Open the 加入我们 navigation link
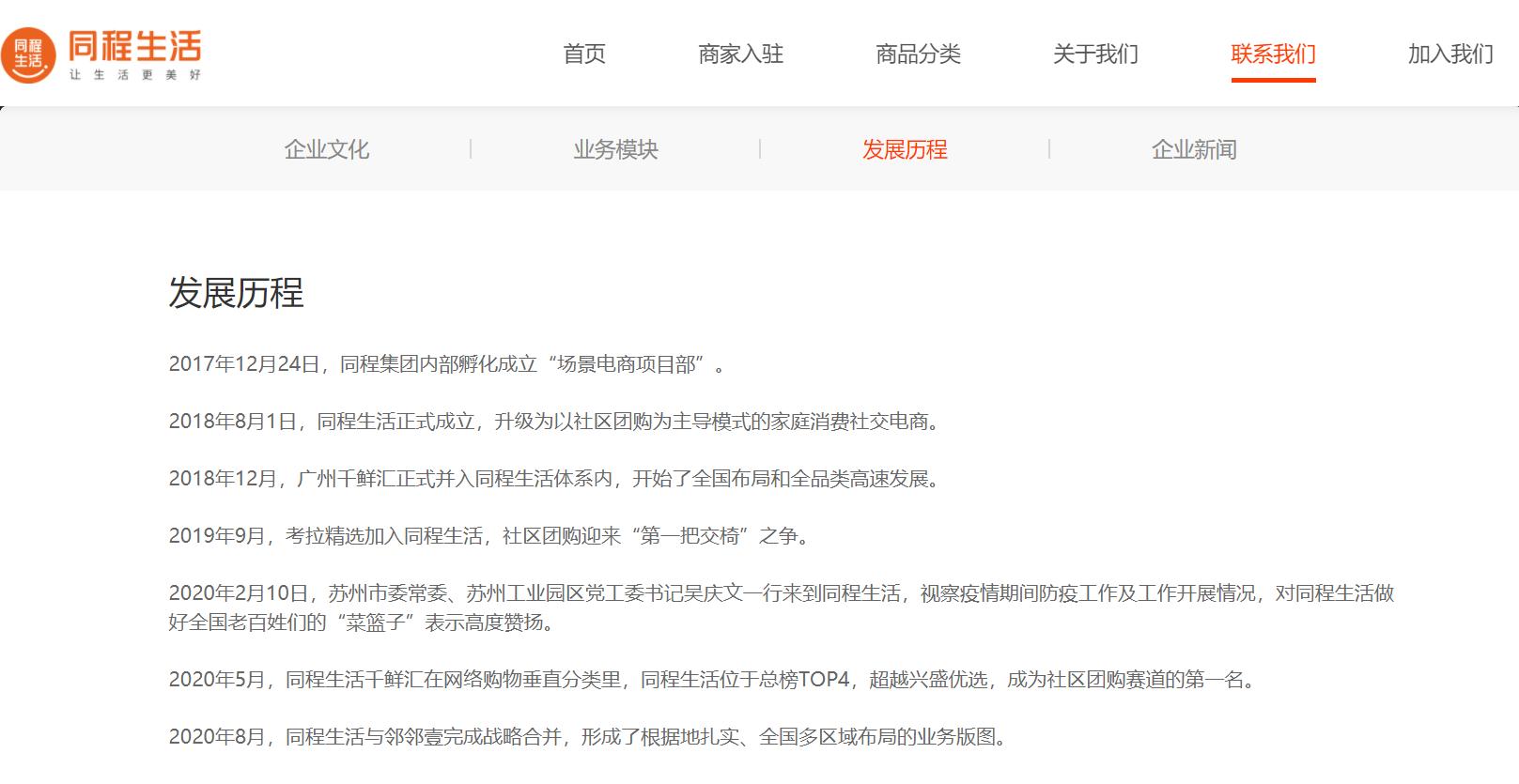 1450,54
